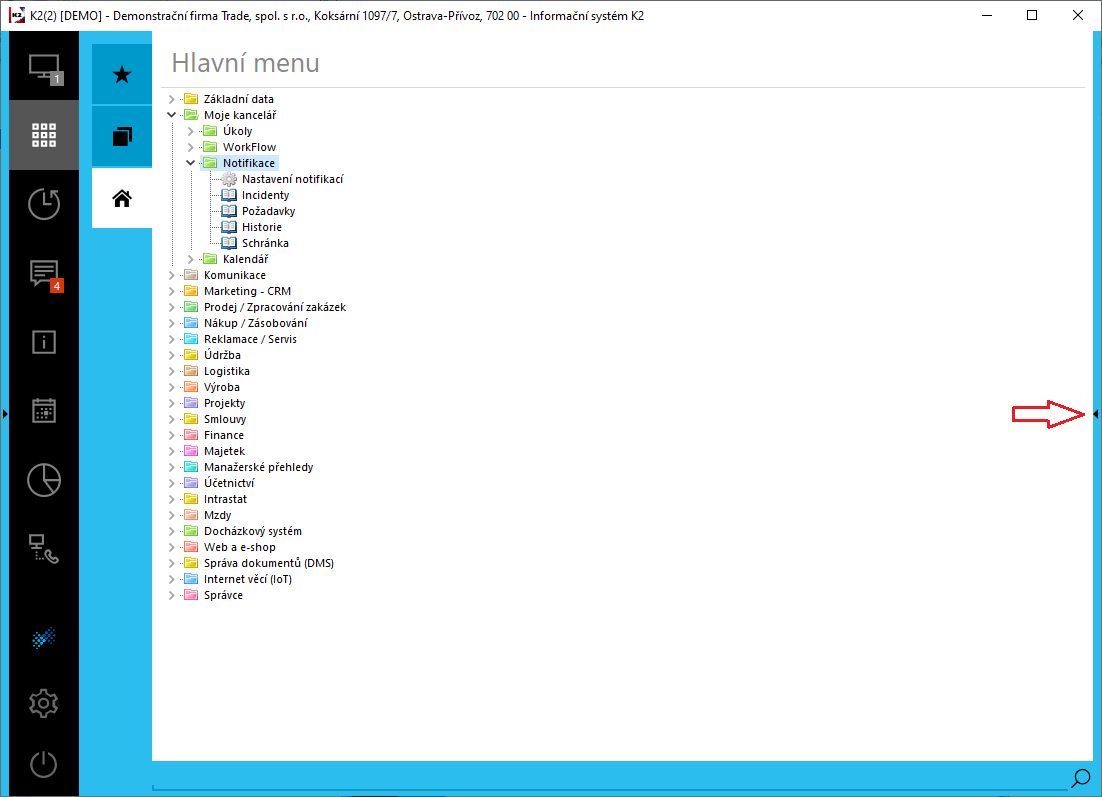
Task: Expand the Marketing - CRM folder
Action: coord(171,291)
